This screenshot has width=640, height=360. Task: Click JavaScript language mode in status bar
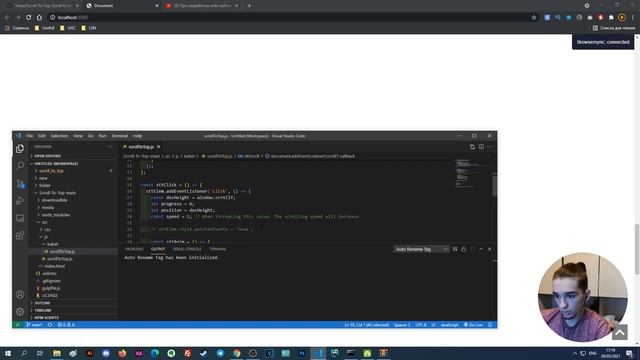point(449,325)
